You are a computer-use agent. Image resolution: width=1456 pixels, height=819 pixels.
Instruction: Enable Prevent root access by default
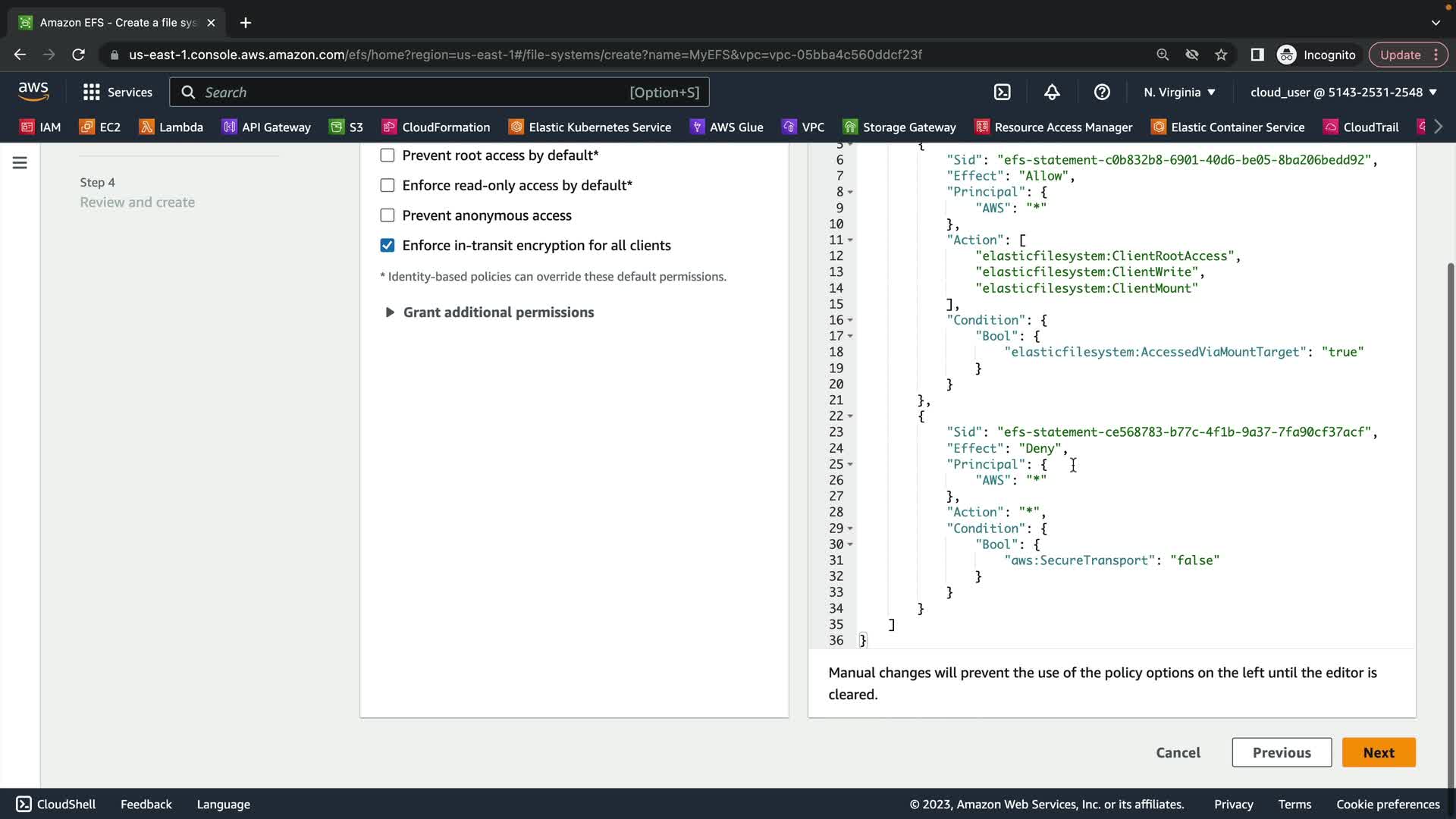click(x=388, y=155)
